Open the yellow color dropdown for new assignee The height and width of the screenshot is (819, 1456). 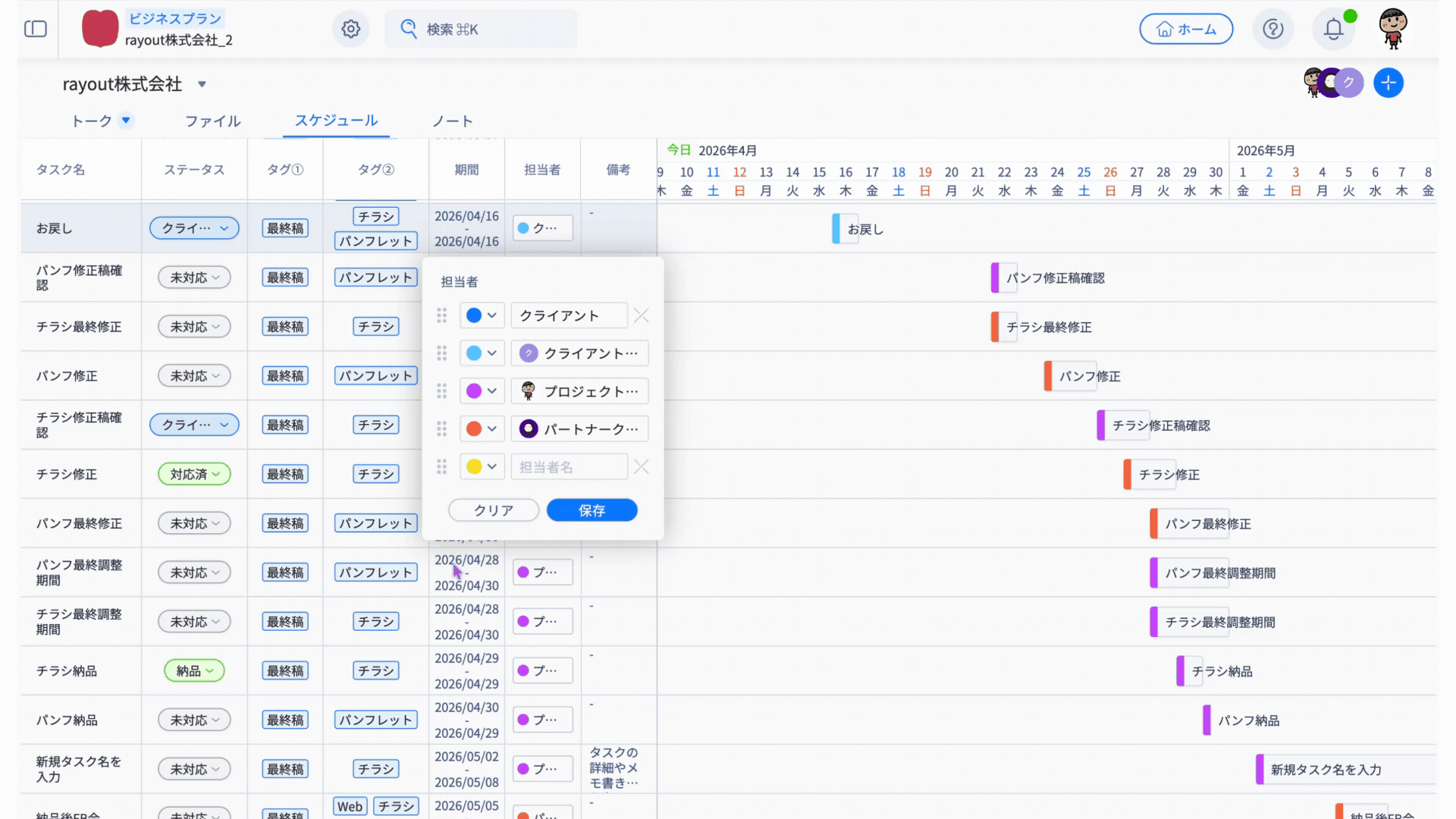(482, 467)
